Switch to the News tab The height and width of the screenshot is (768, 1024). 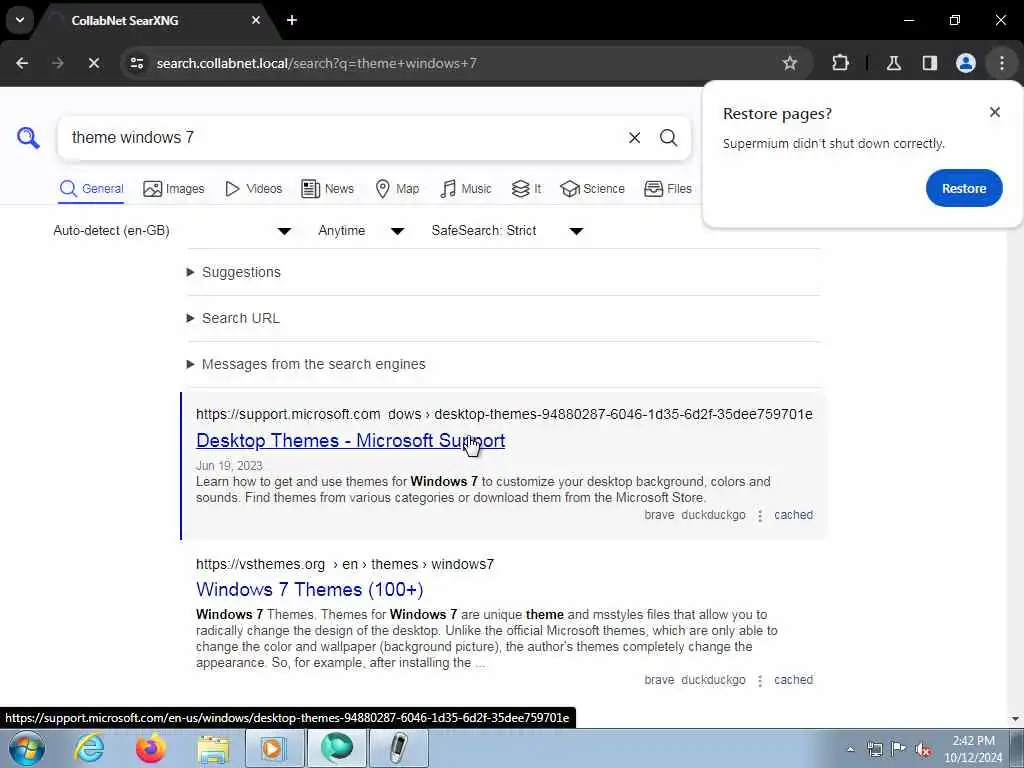point(327,189)
